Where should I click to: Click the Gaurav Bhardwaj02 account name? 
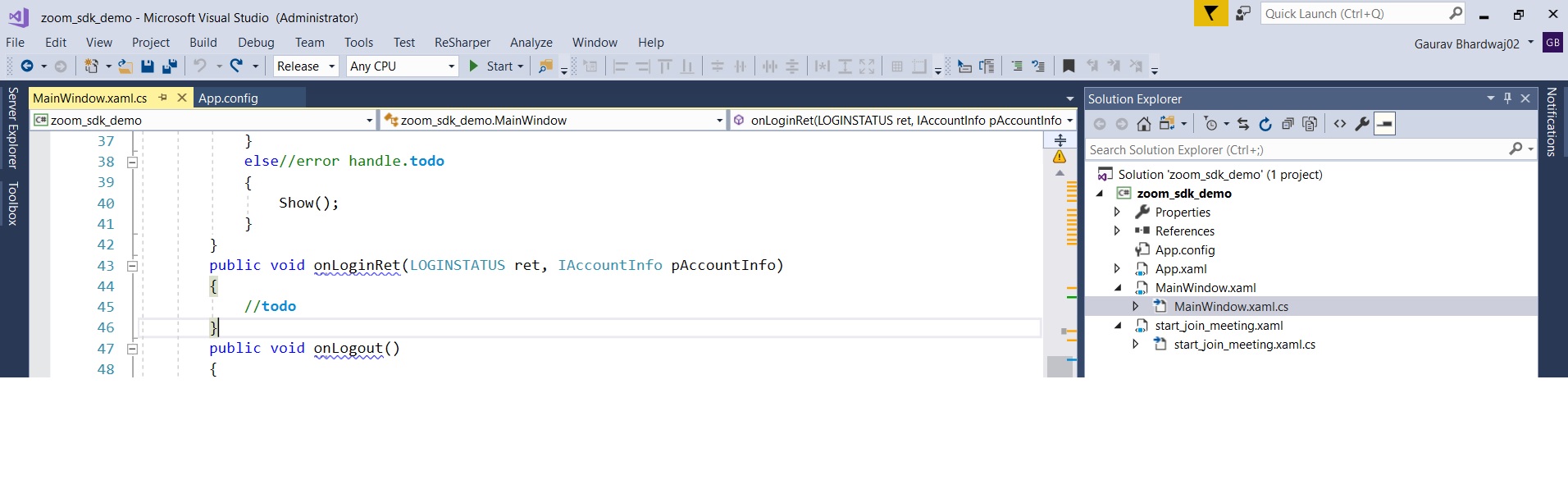coord(1466,44)
